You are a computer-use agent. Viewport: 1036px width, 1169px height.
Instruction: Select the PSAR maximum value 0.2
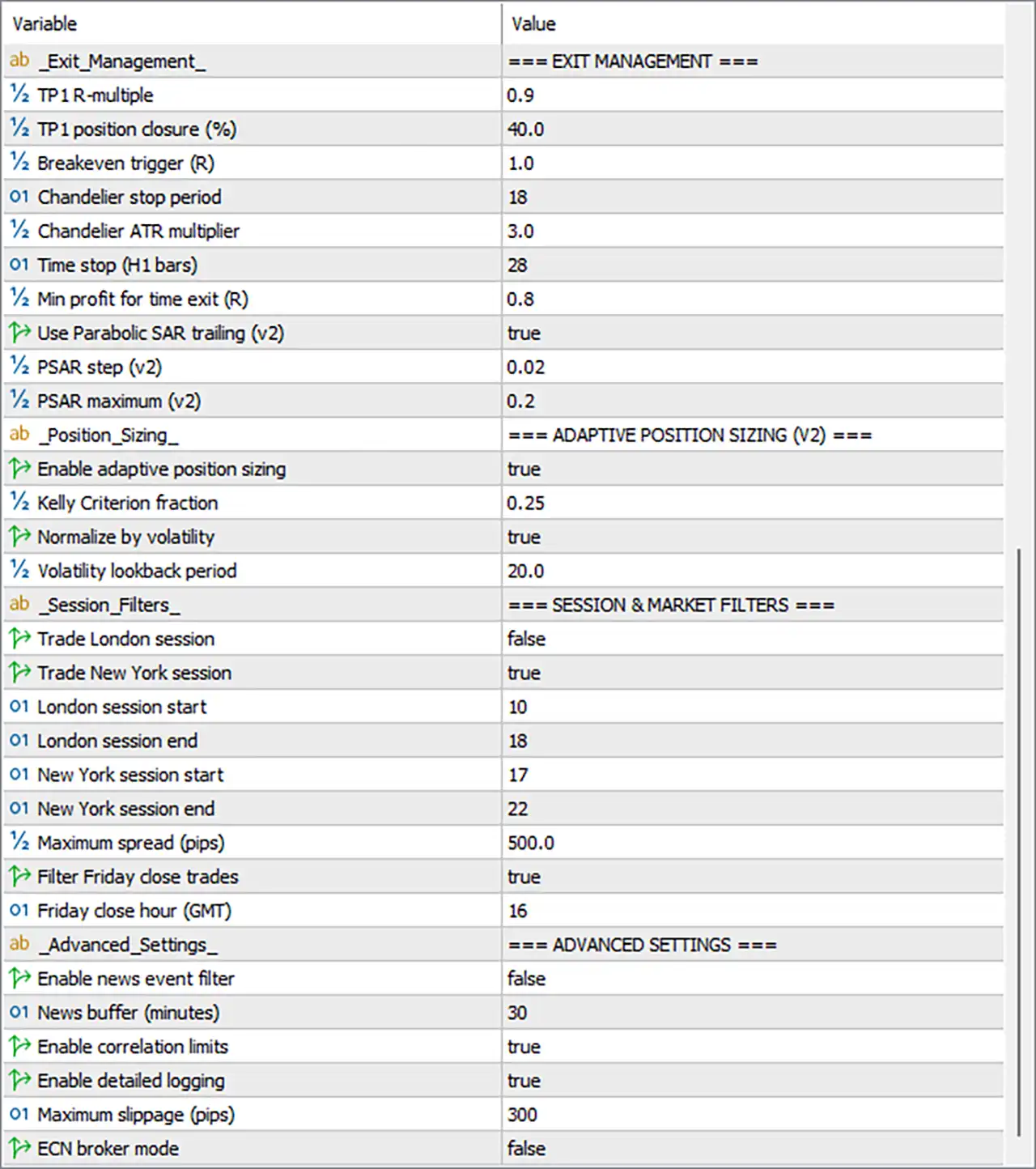tap(520, 402)
